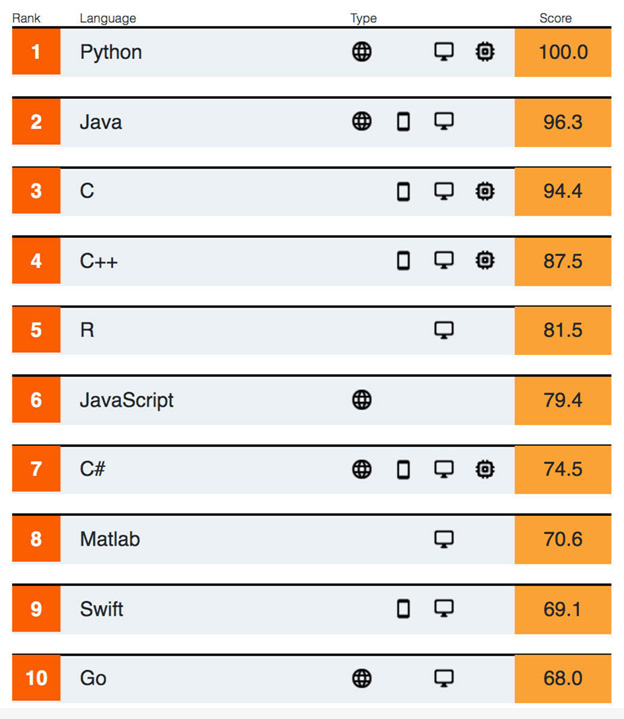624x719 pixels.
Task: Click the 96.3 score cell for Java
Action: (563, 122)
